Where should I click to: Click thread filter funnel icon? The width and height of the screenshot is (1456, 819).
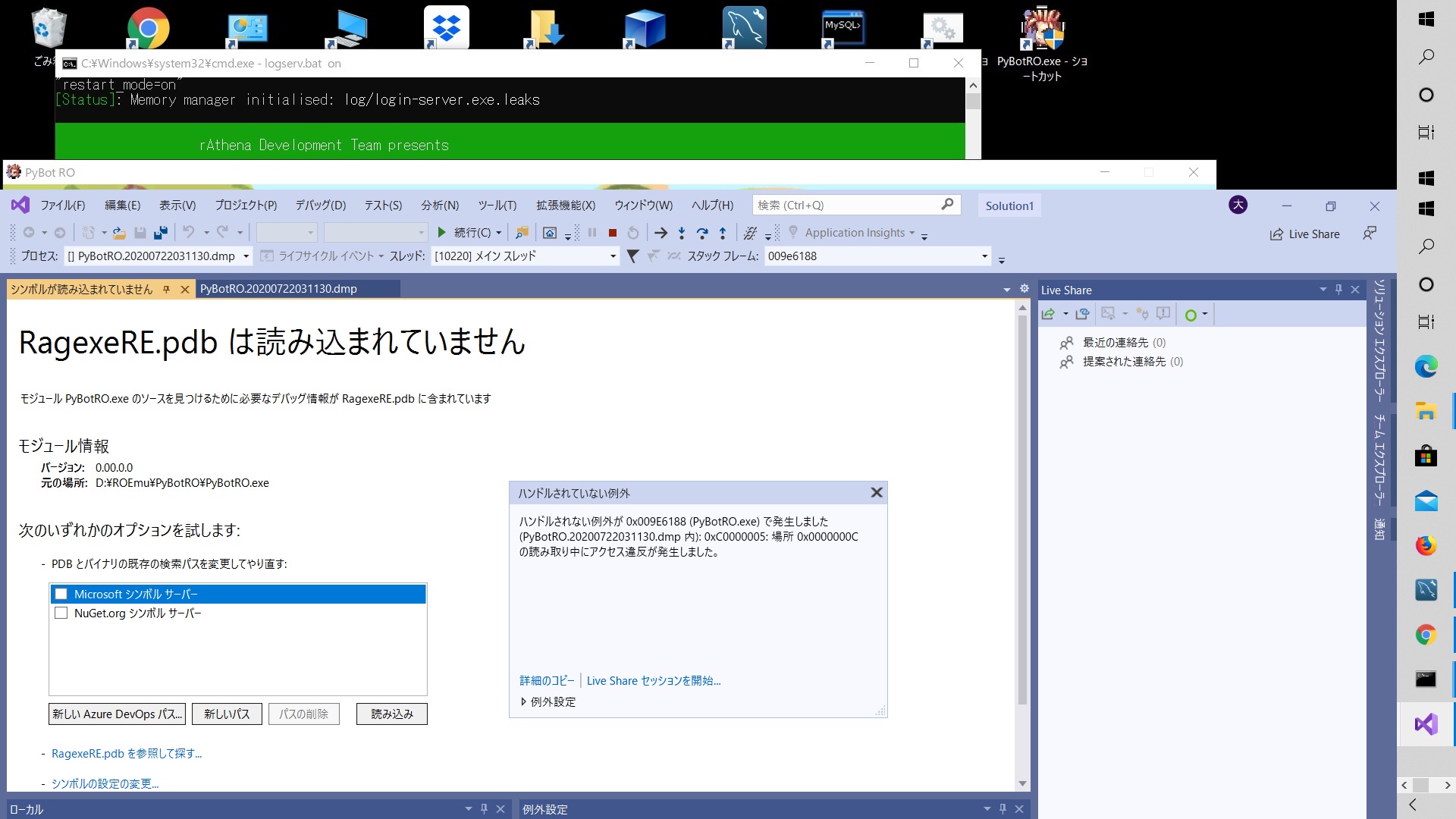click(632, 256)
